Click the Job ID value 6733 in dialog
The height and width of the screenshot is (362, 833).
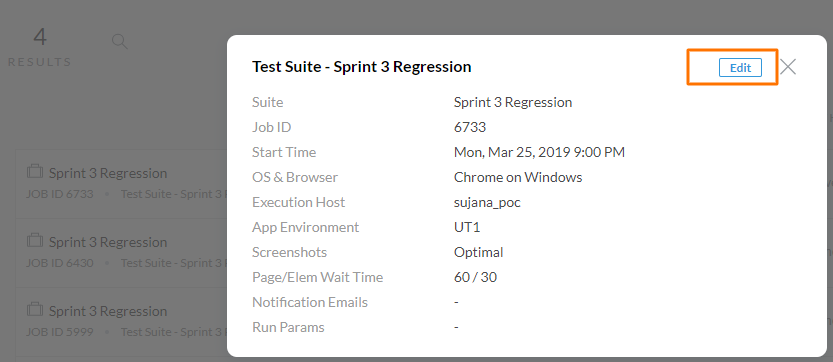(470, 127)
